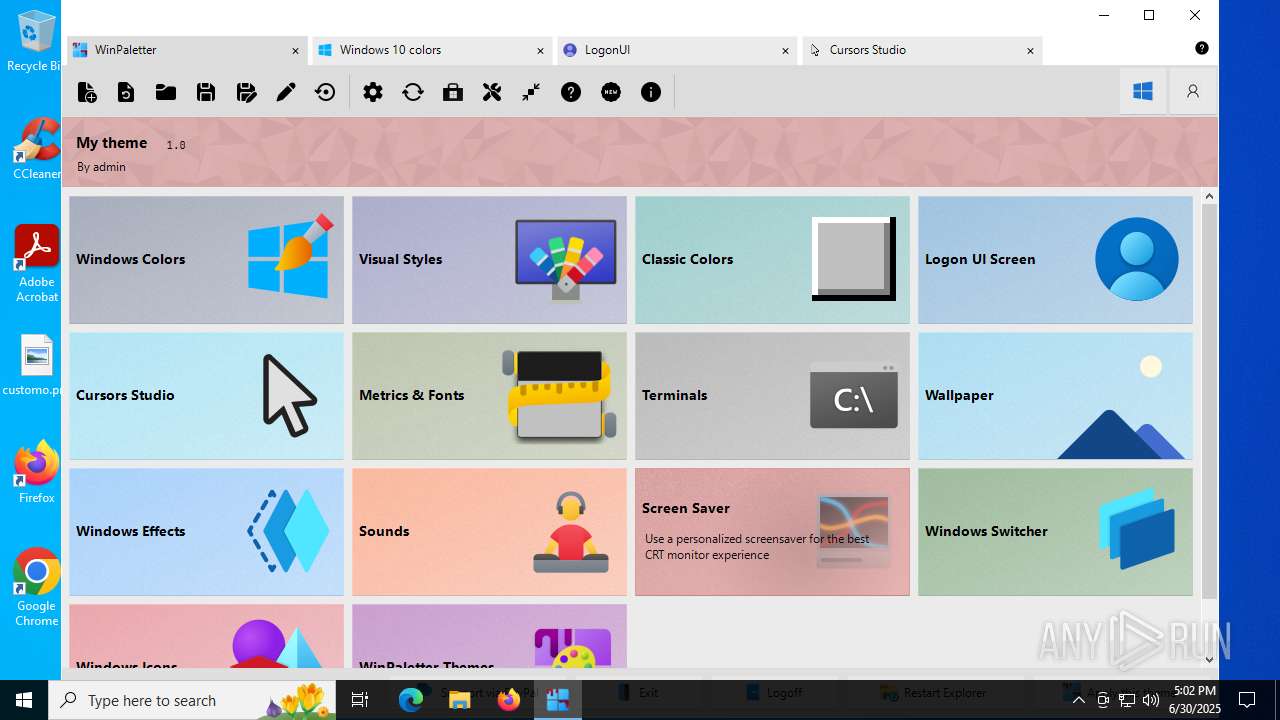Open the Classic Colors tile
The width and height of the screenshot is (1280, 720).
coord(772,260)
